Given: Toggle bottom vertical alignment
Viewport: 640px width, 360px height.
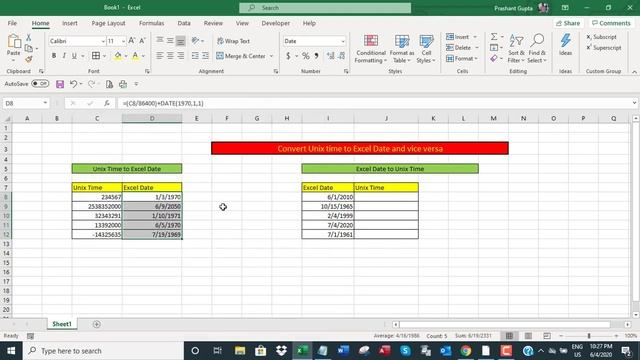Looking at the screenshot, I should pyautogui.click(x=180, y=41).
